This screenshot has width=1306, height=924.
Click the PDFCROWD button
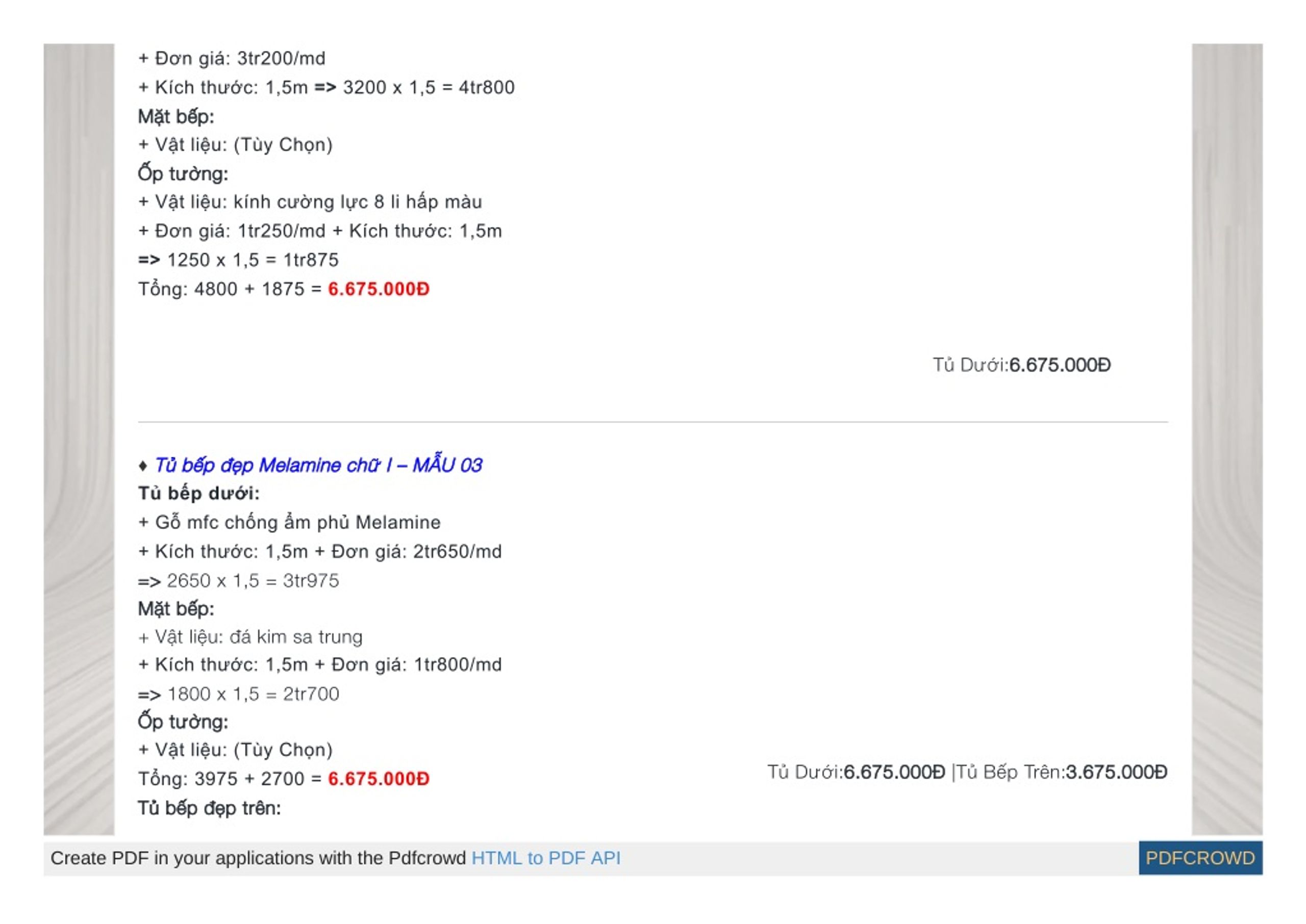tap(1200, 857)
